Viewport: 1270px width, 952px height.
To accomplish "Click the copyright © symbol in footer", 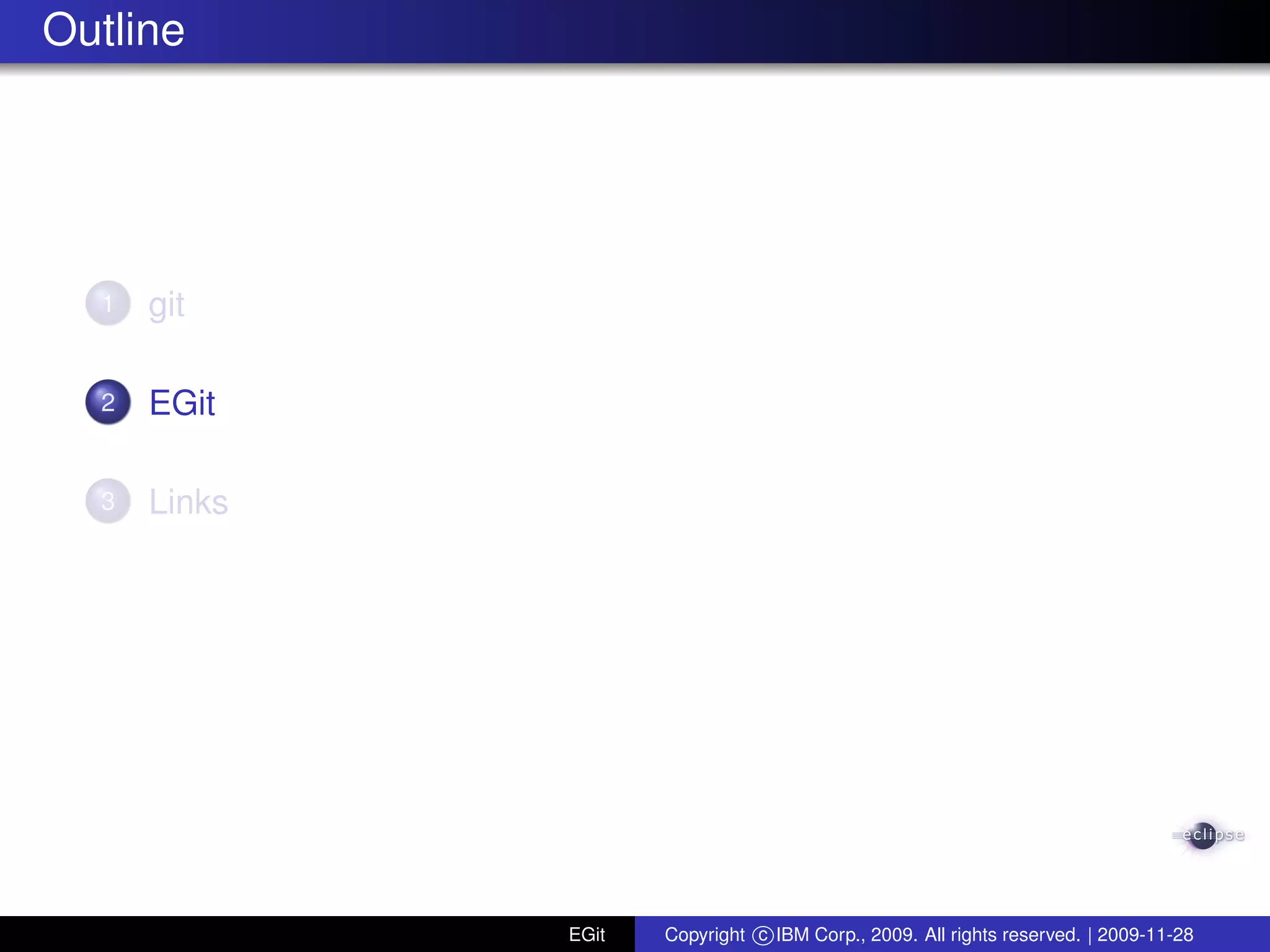I will click(762, 935).
